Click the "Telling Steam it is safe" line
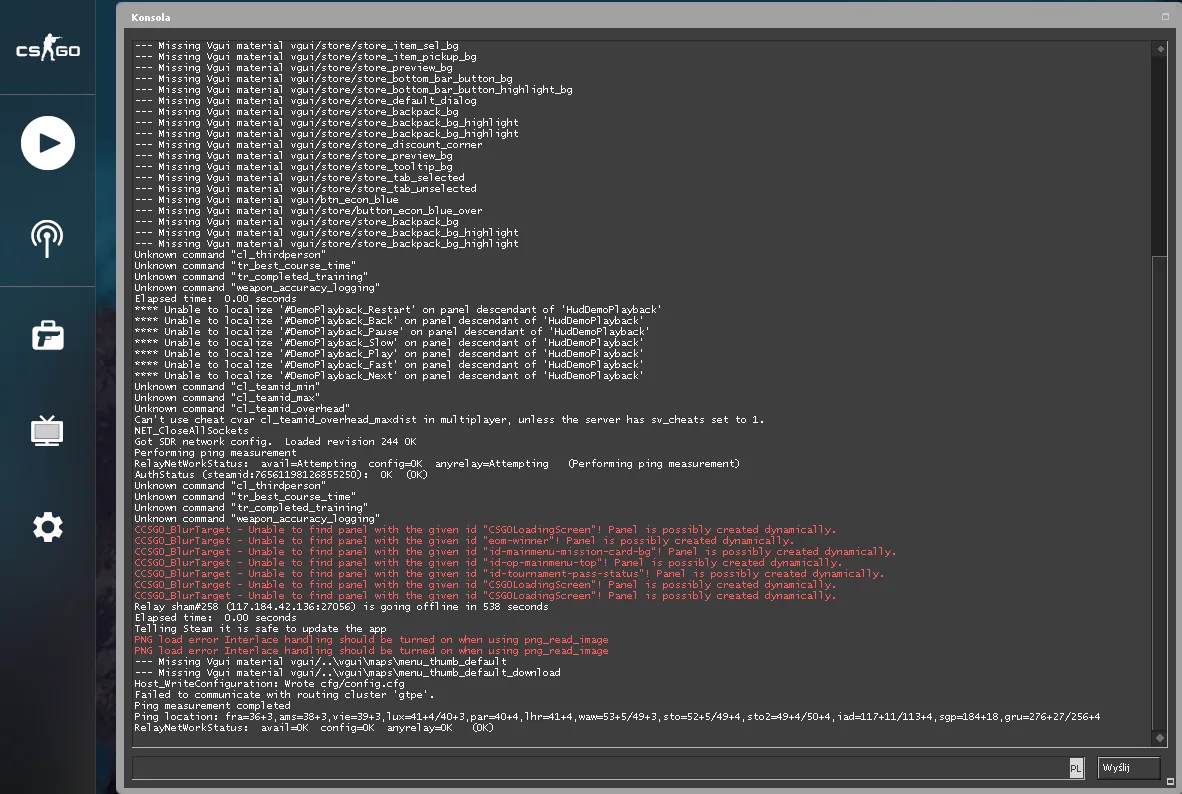 (x=260, y=629)
